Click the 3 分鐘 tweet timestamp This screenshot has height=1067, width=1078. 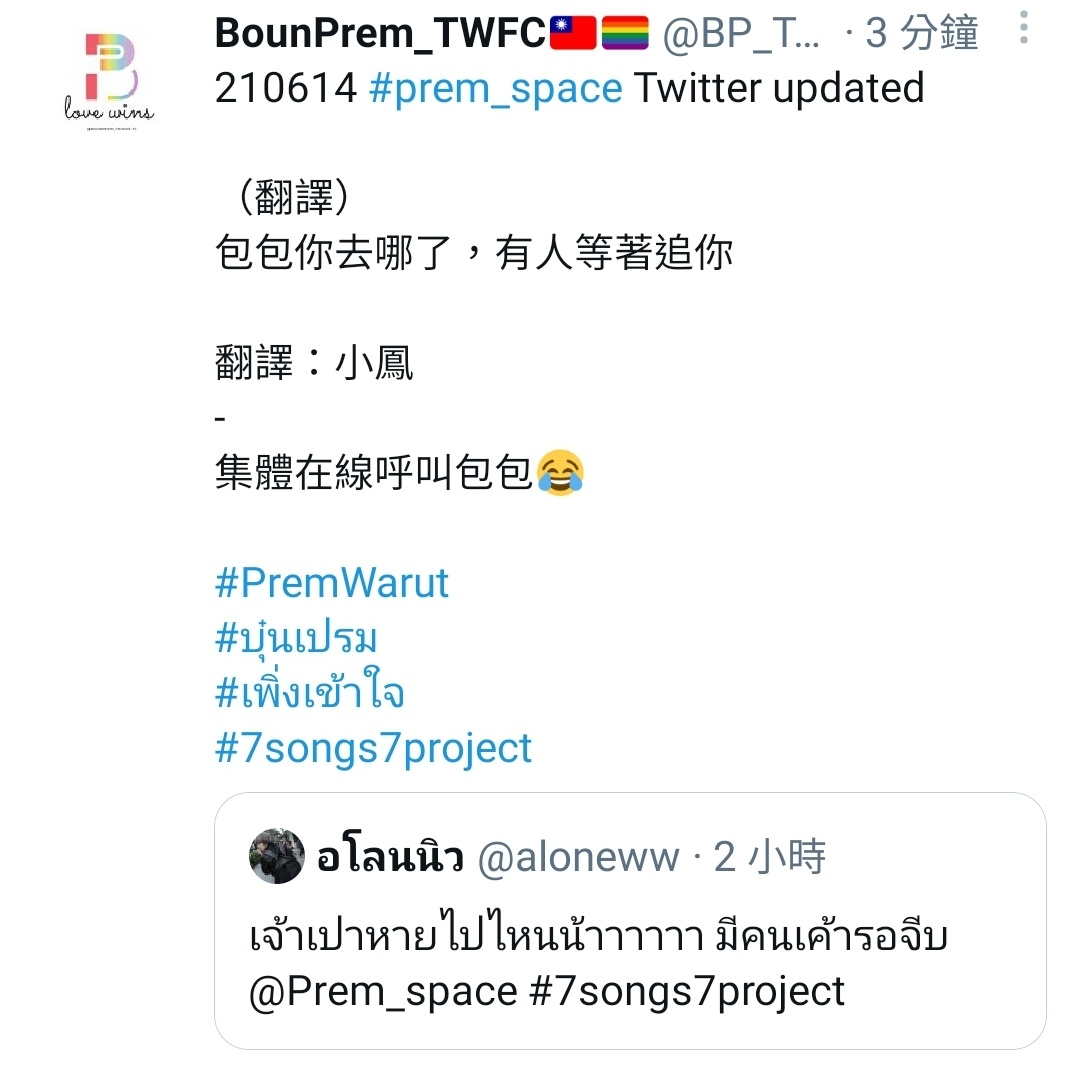pyautogui.click(x=922, y=32)
